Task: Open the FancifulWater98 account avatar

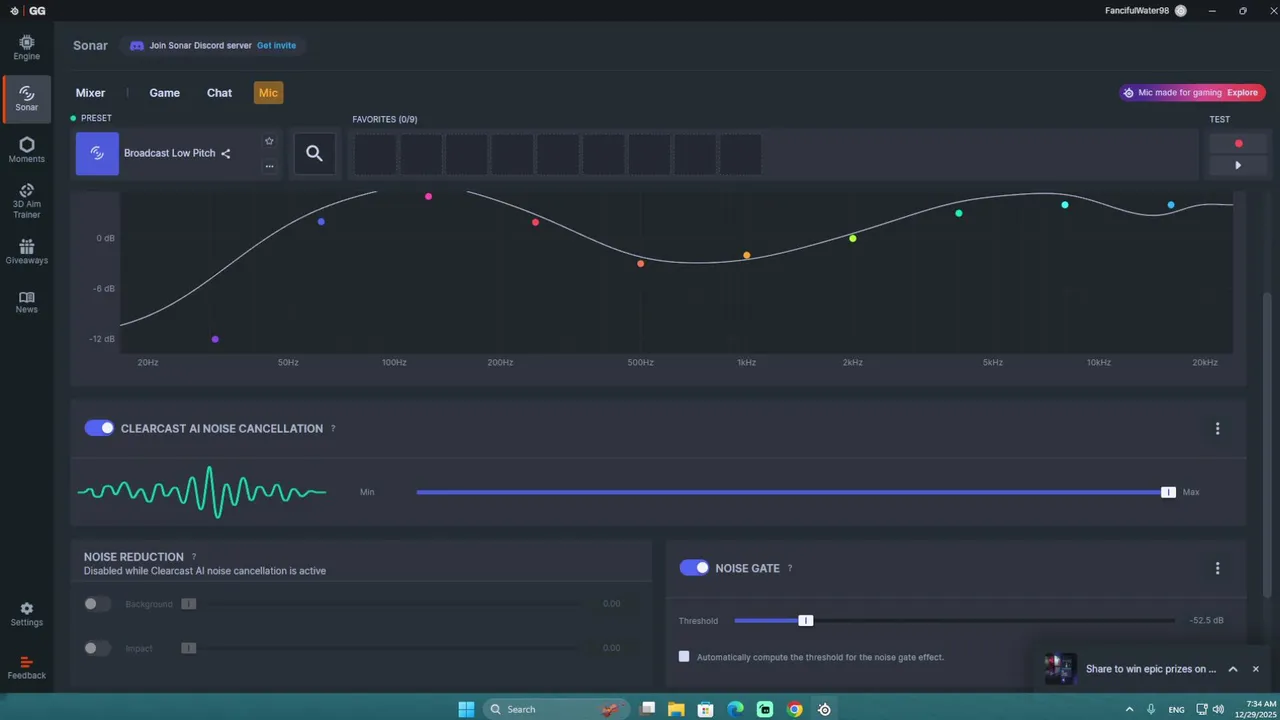Action: pos(1181,10)
